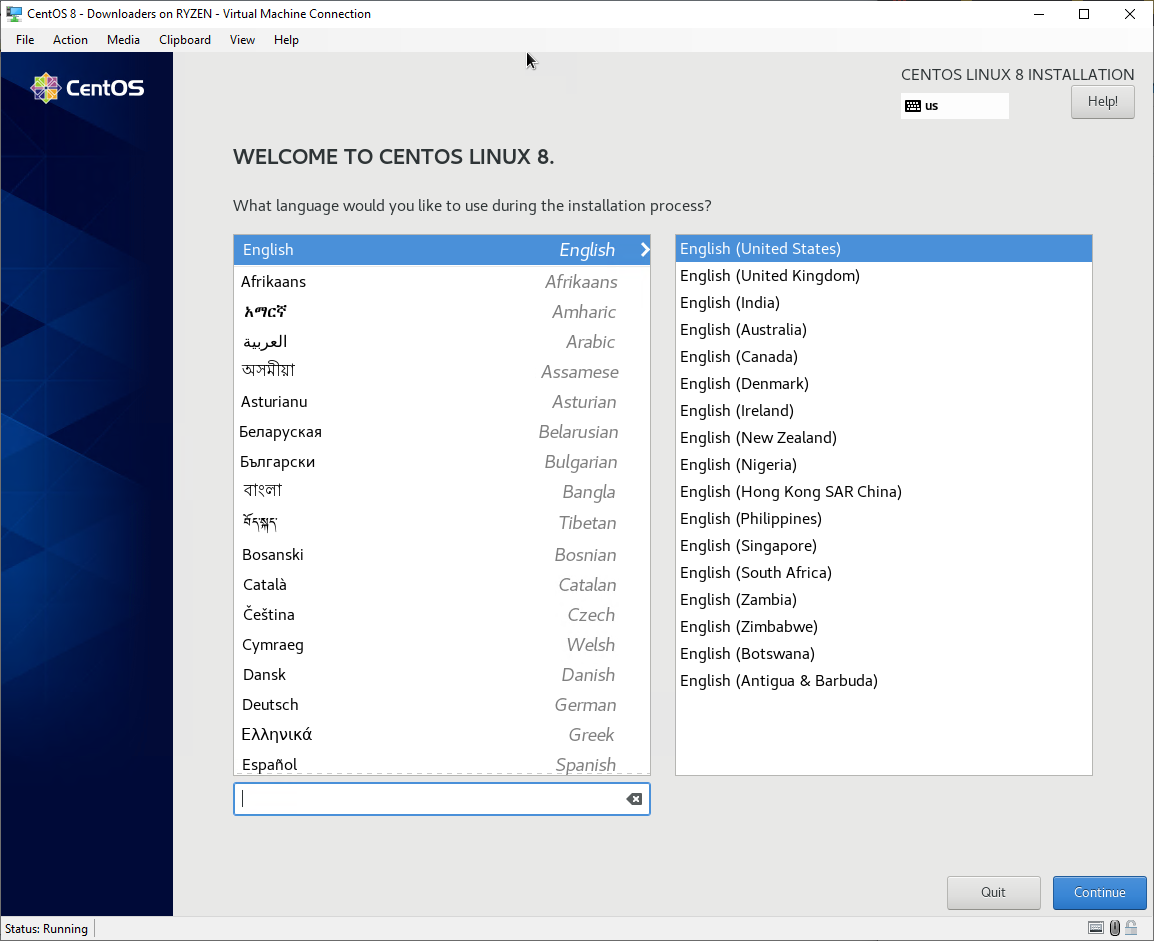Click the Quit button
Screen dimensions: 1154x941
pos(993,892)
